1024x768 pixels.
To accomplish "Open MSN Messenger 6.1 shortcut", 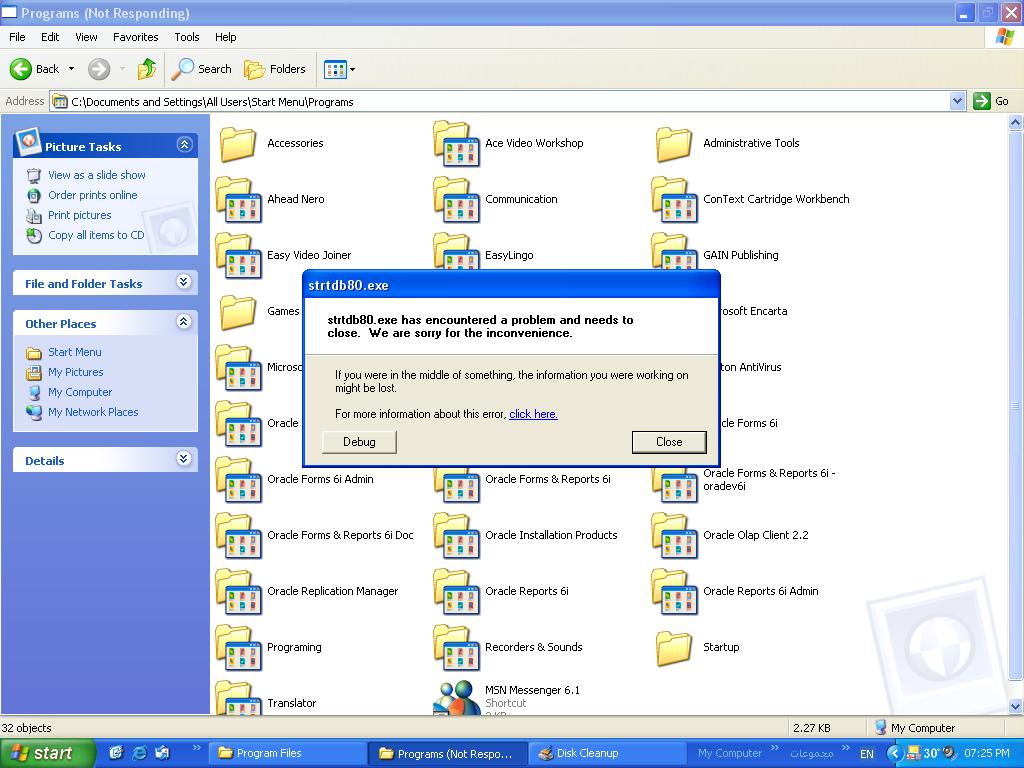I will 457,697.
